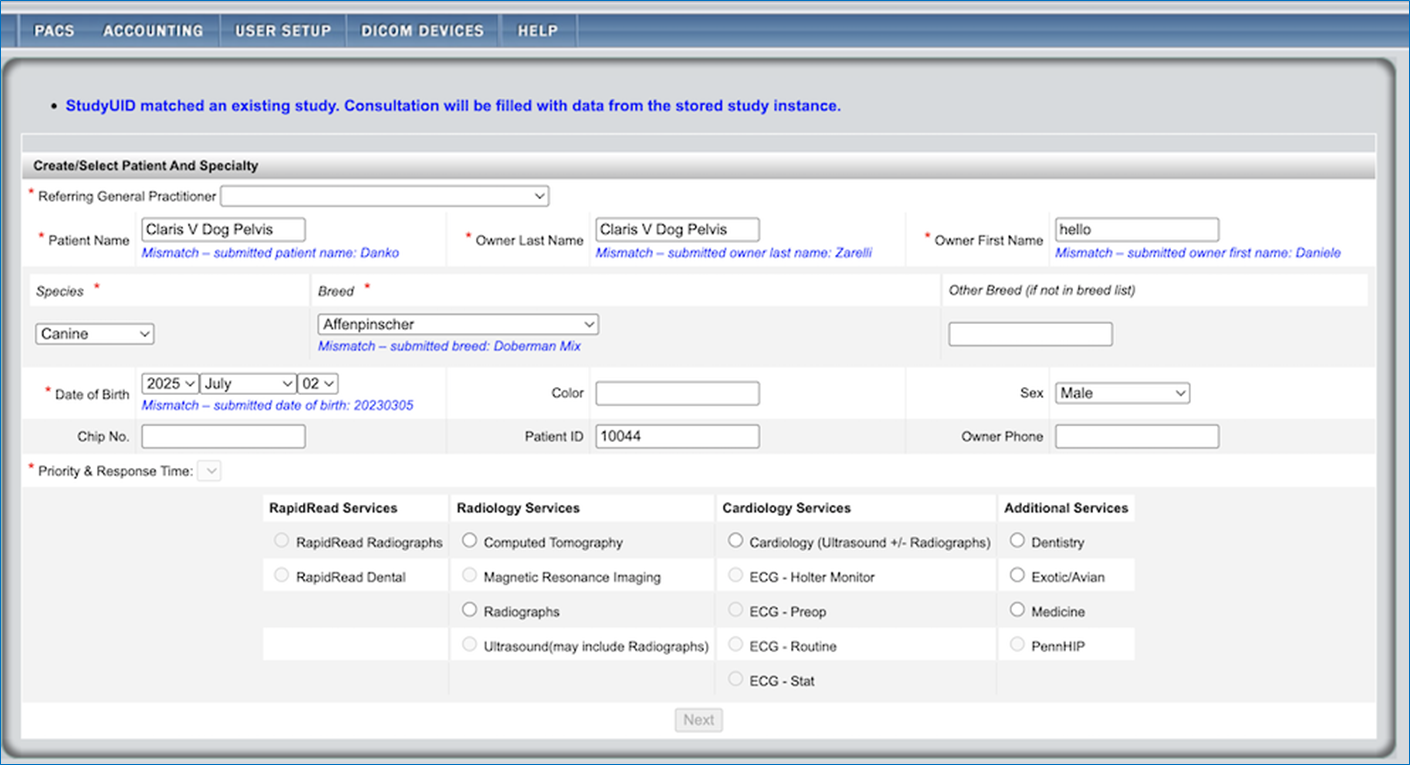This screenshot has width=1410, height=765.
Task: Choose the Dentistry additional service
Action: [x=1017, y=539]
